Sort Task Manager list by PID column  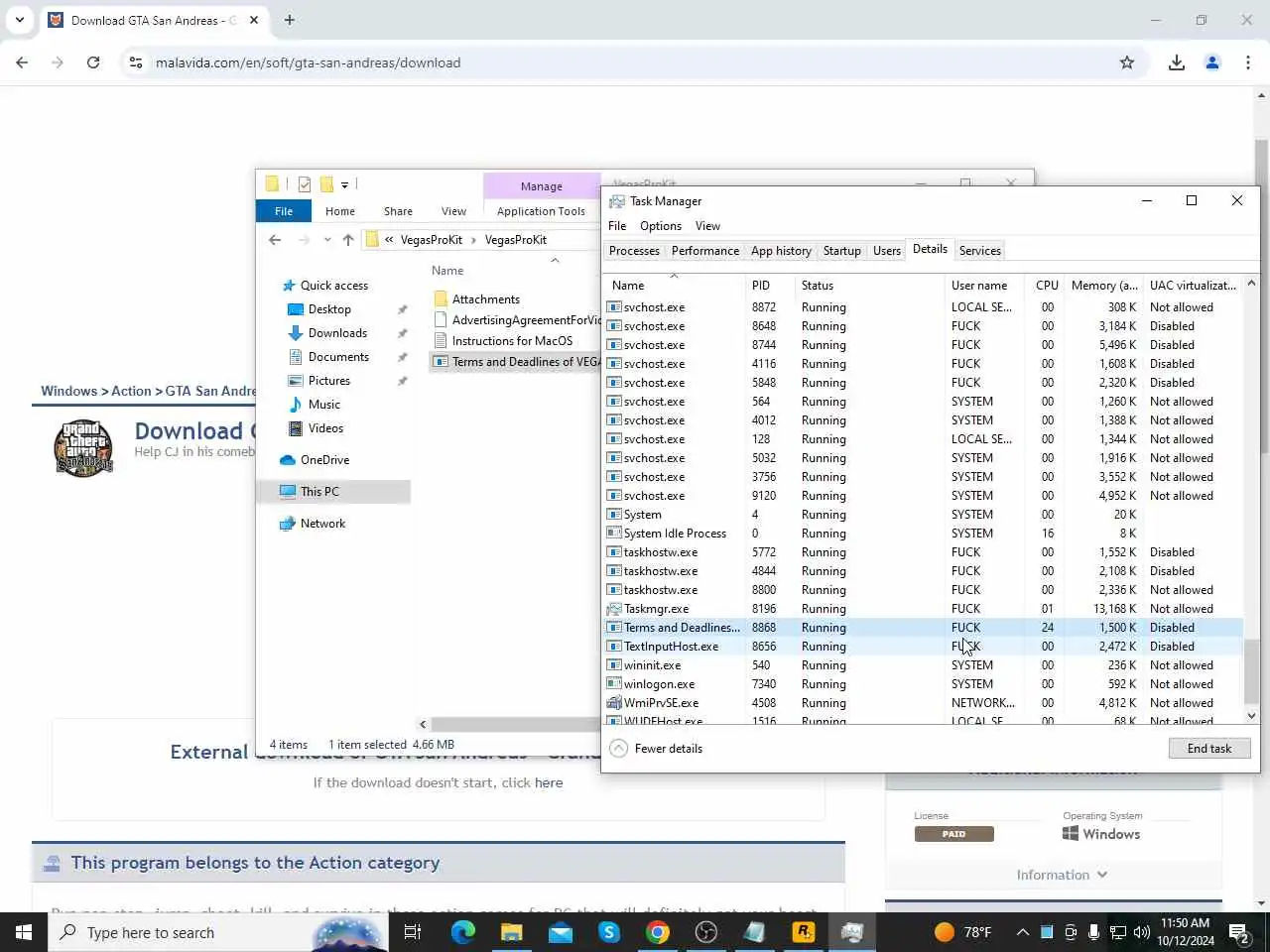click(x=772, y=286)
